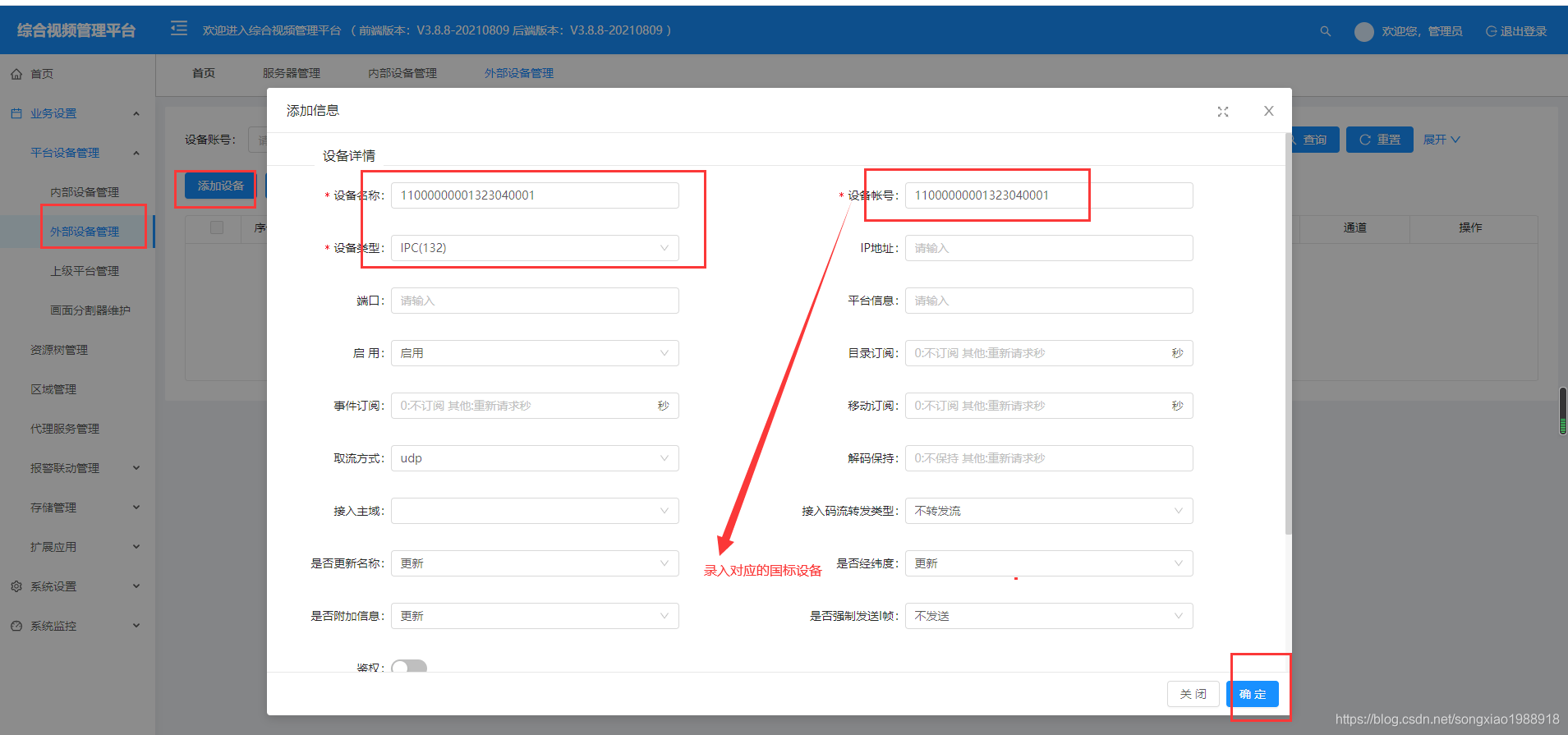Open 画面分割器维护 sidebar item
The width and height of the screenshot is (1568, 735).
click(x=90, y=310)
